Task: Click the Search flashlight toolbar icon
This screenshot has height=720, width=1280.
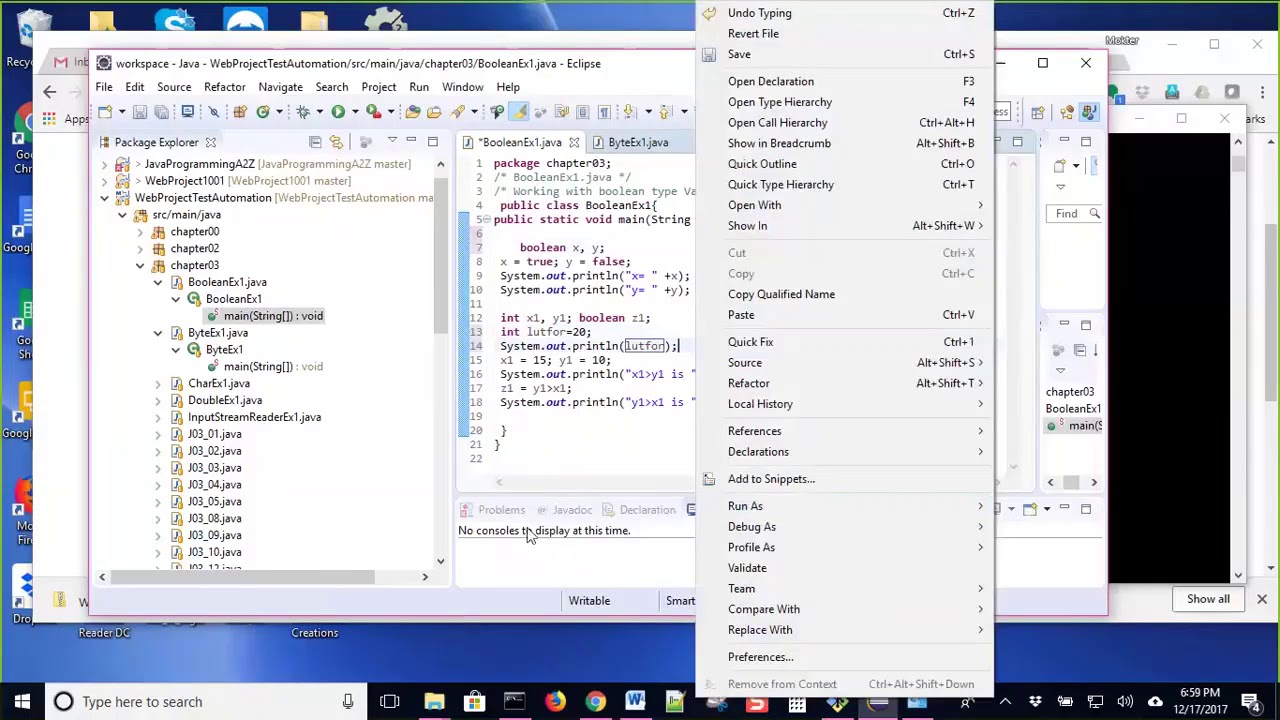Action: click(x=459, y=111)
